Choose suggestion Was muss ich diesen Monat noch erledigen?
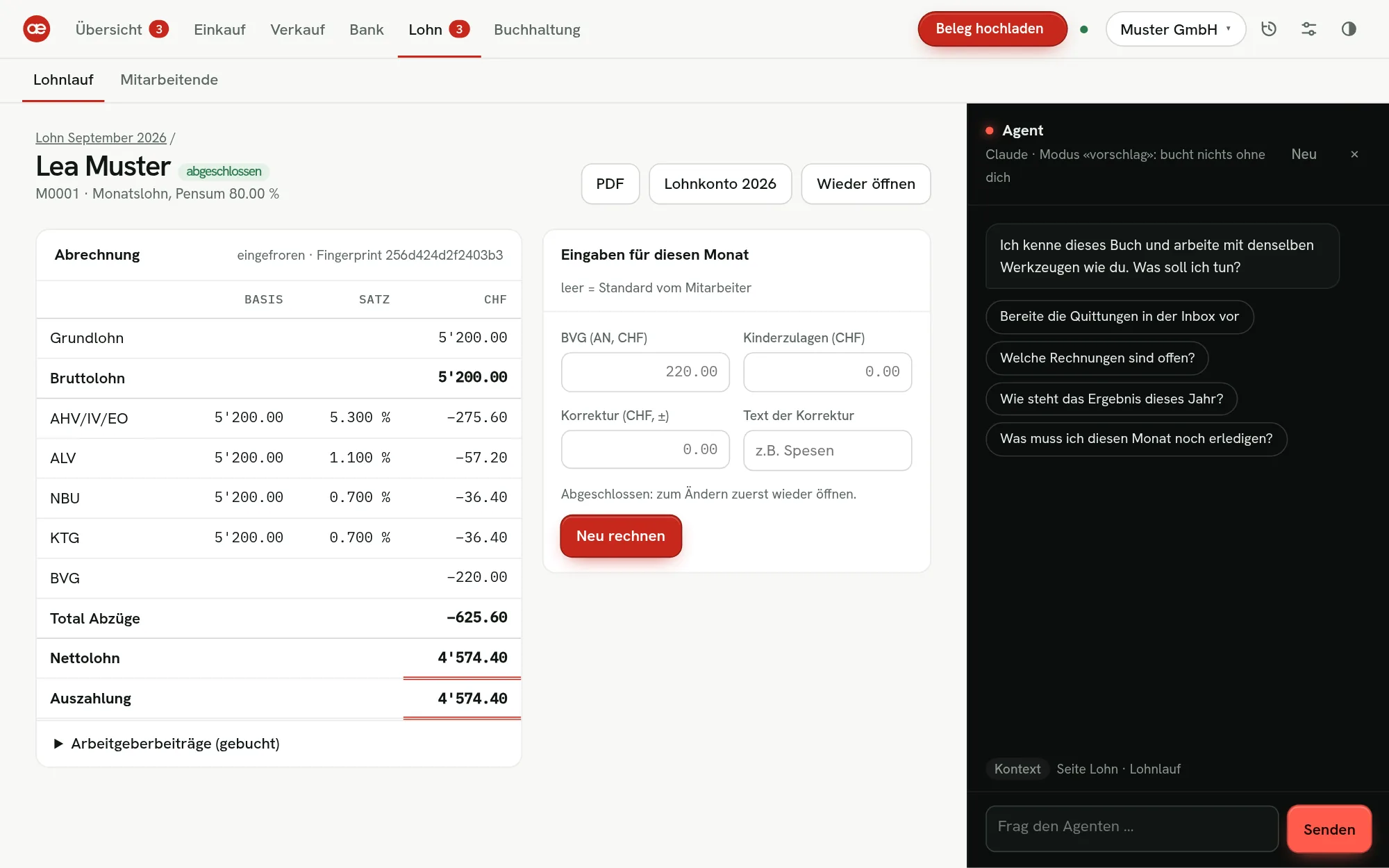This screenshot has width=1389, height=868. click(x=1136, y=439)
